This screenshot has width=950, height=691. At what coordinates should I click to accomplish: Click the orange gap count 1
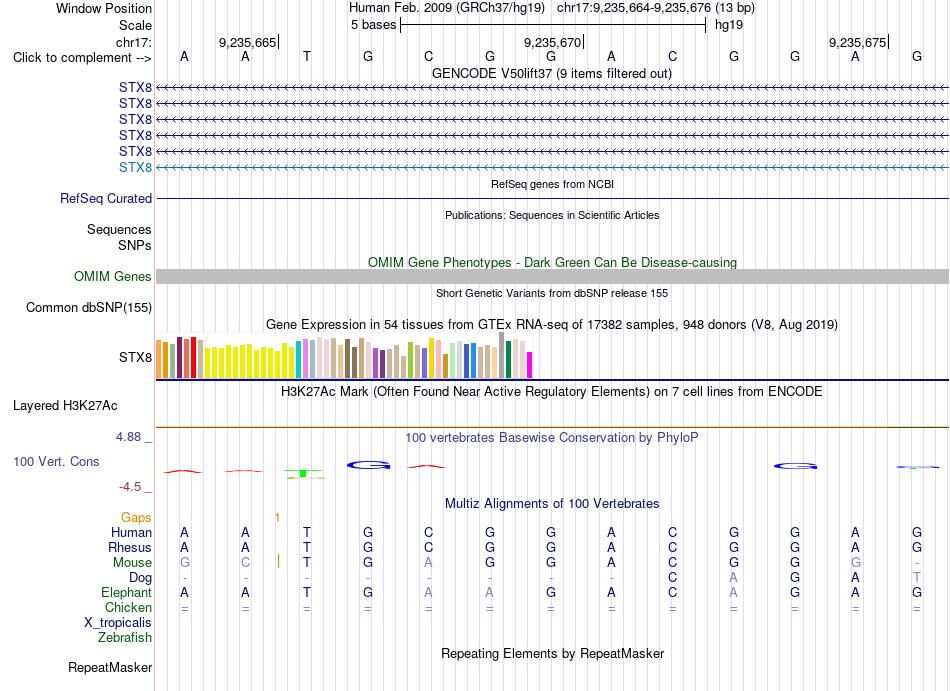(277, 517)
